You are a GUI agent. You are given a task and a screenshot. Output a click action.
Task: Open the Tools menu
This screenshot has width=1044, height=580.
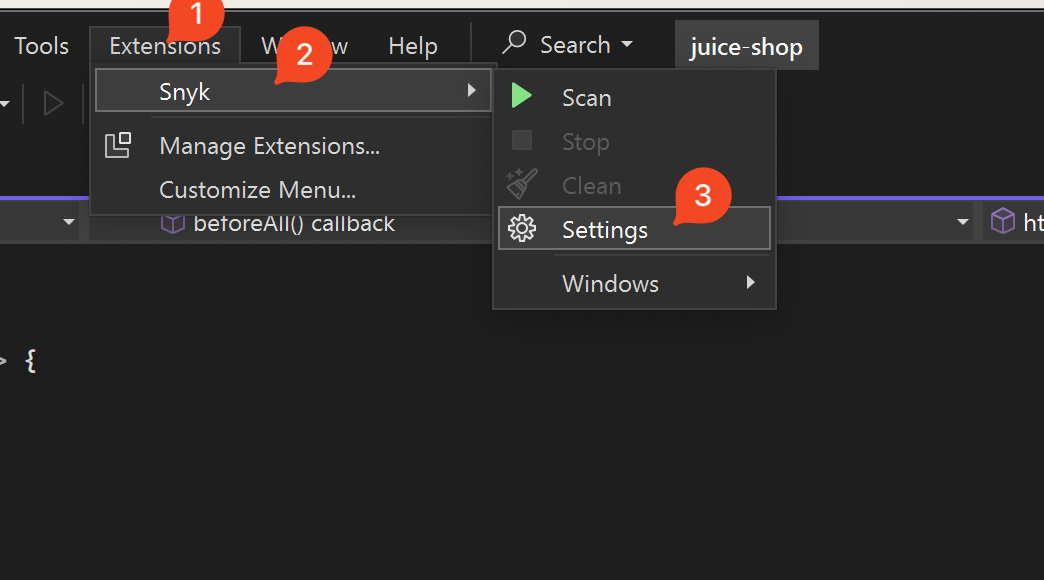pos(42,46)
